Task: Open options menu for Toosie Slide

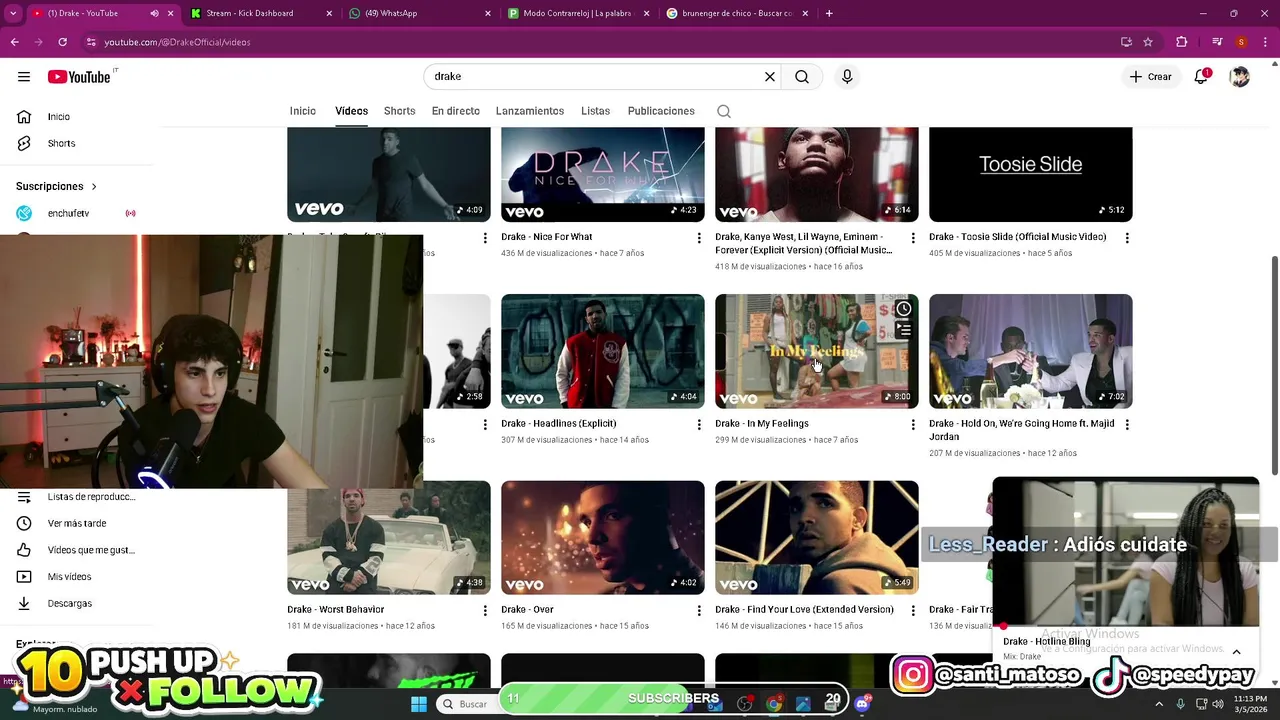Action: coord(1127,238)
